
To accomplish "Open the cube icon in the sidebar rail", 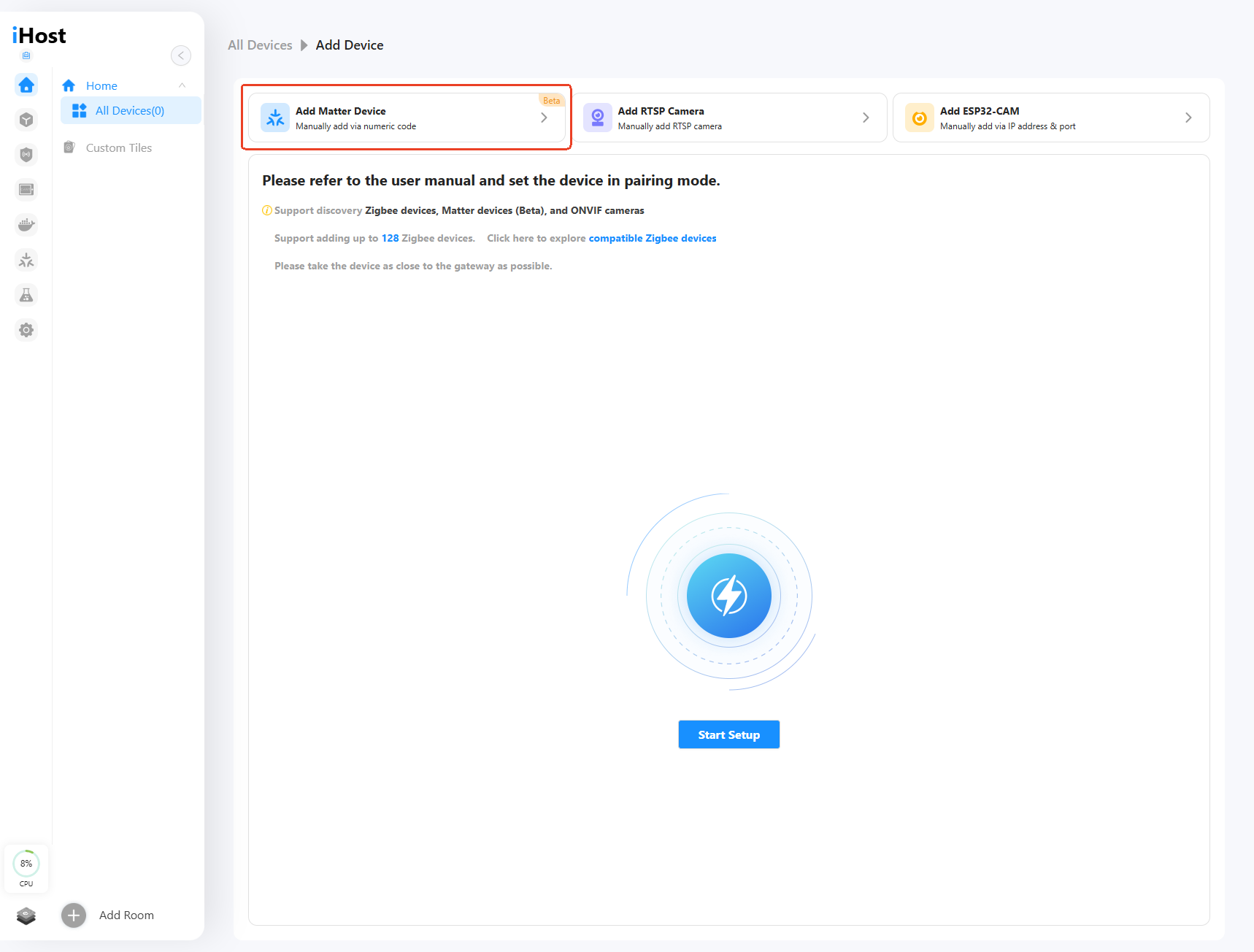I will point(26,120).
